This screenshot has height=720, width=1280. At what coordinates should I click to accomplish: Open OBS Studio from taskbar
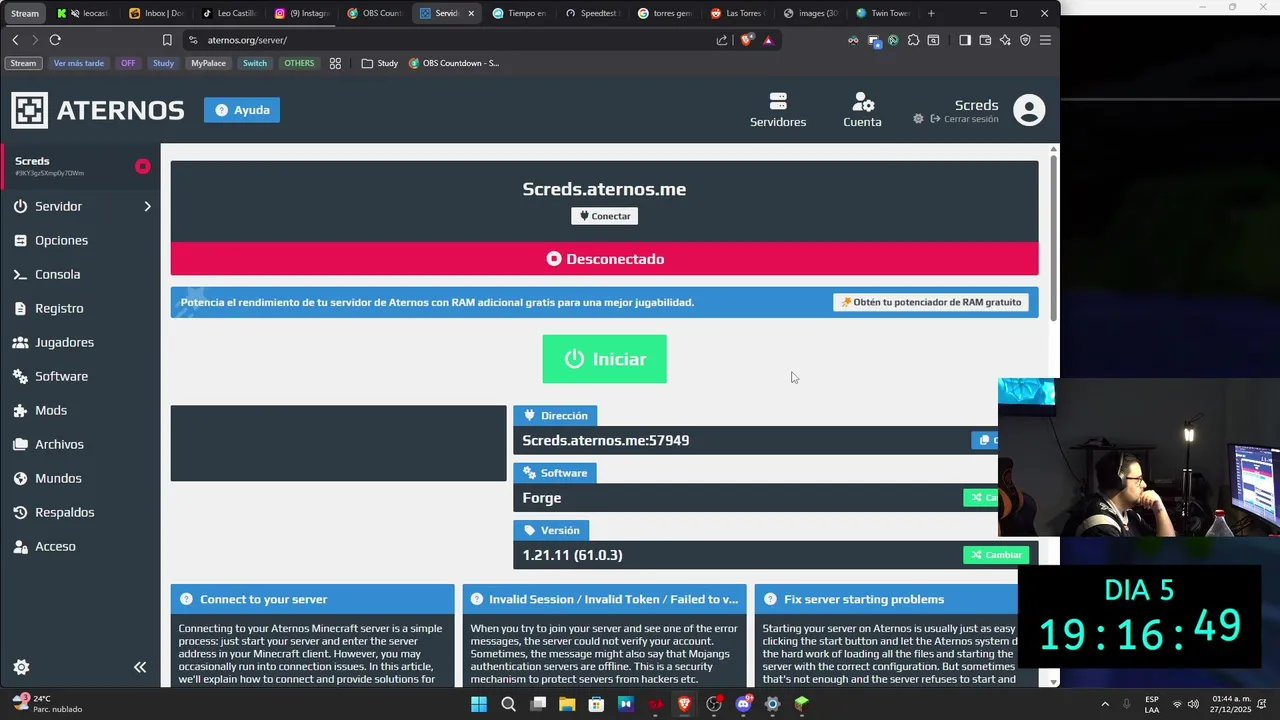pos(714,704)
